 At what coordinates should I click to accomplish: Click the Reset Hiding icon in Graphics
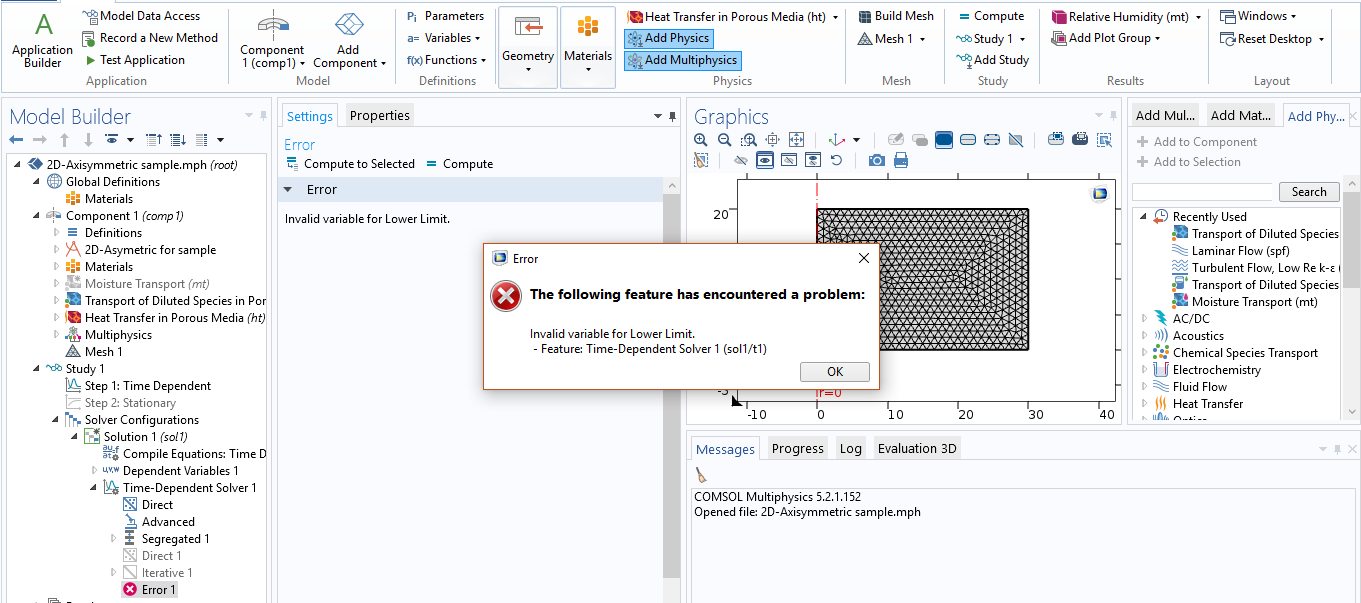[836, 160]
